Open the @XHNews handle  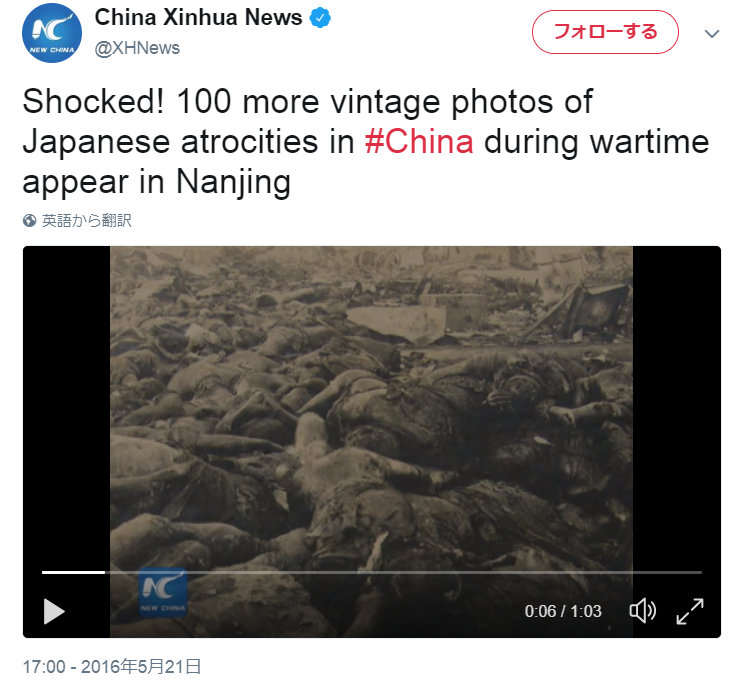click(x=137, y=48)
